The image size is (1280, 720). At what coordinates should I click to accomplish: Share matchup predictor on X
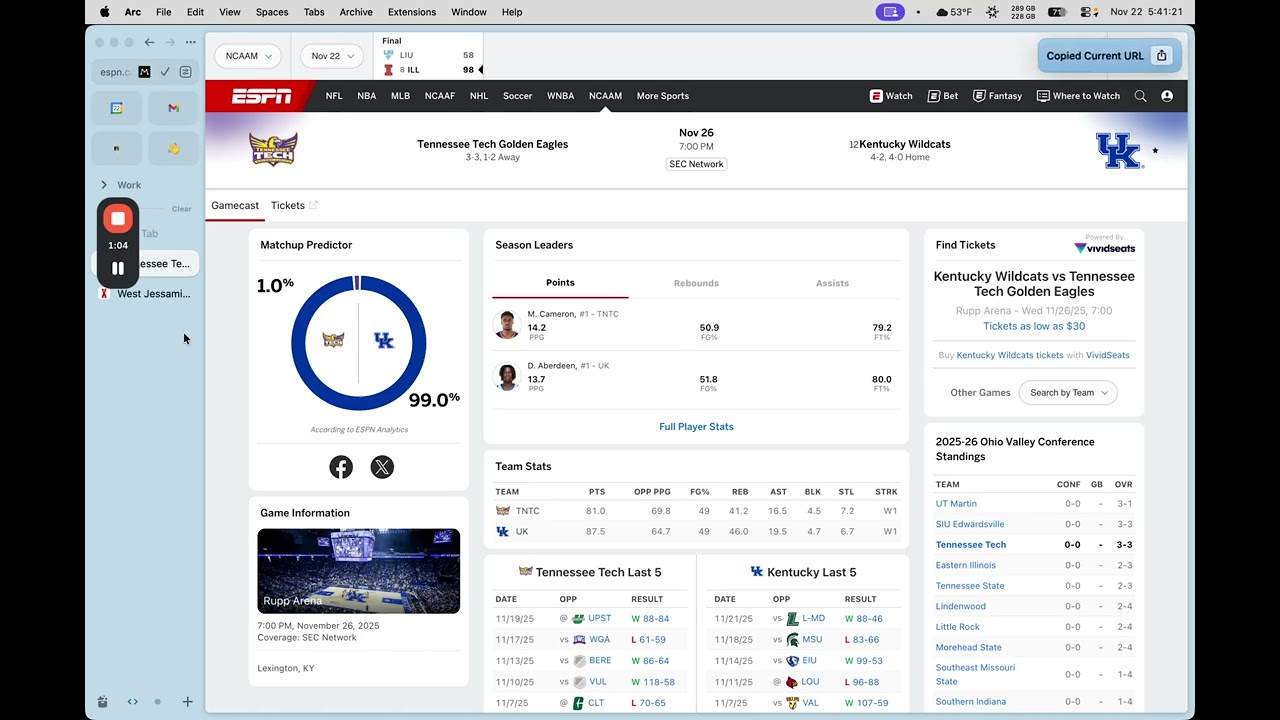(x=382, y=467)
